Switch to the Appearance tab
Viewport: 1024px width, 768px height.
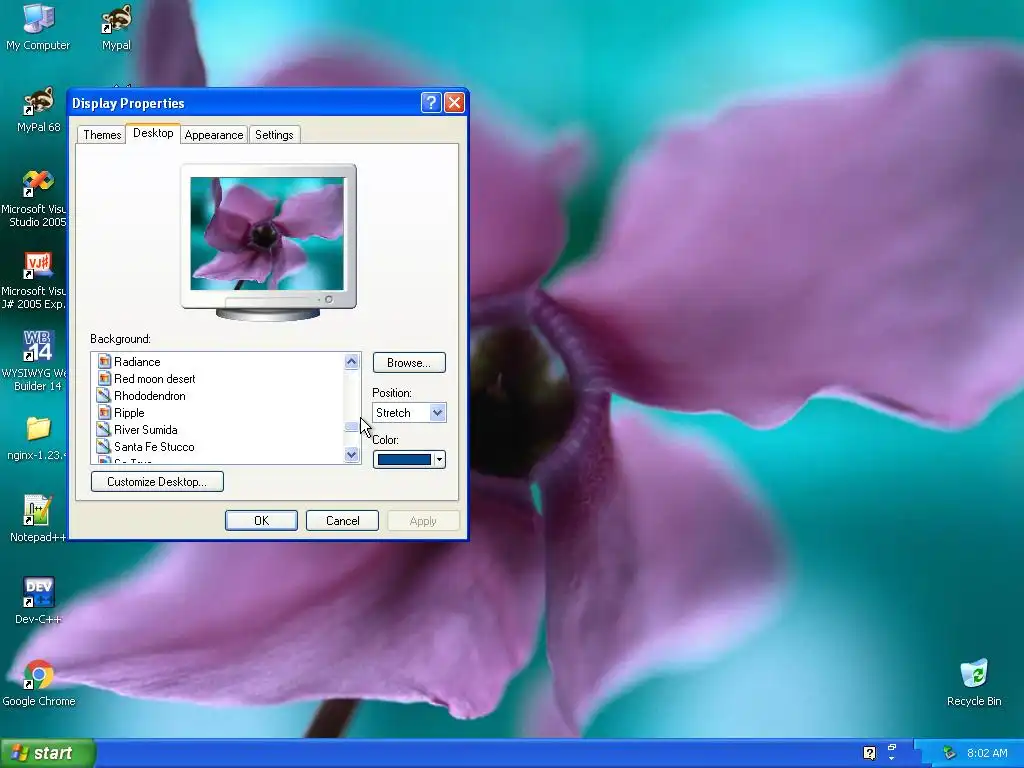click(x=214, y=135)
